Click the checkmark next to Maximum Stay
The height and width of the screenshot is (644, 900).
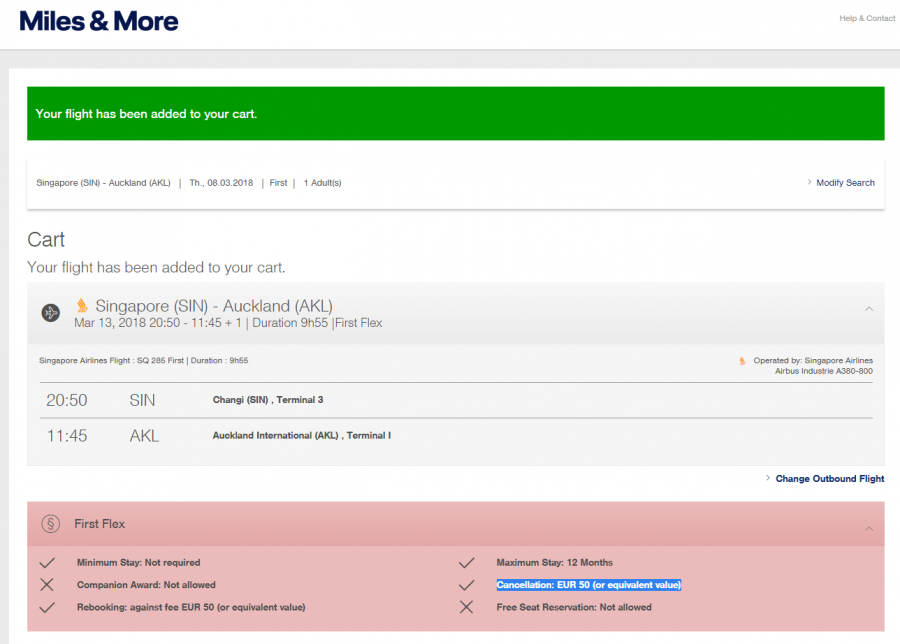(x=467, y=562)
